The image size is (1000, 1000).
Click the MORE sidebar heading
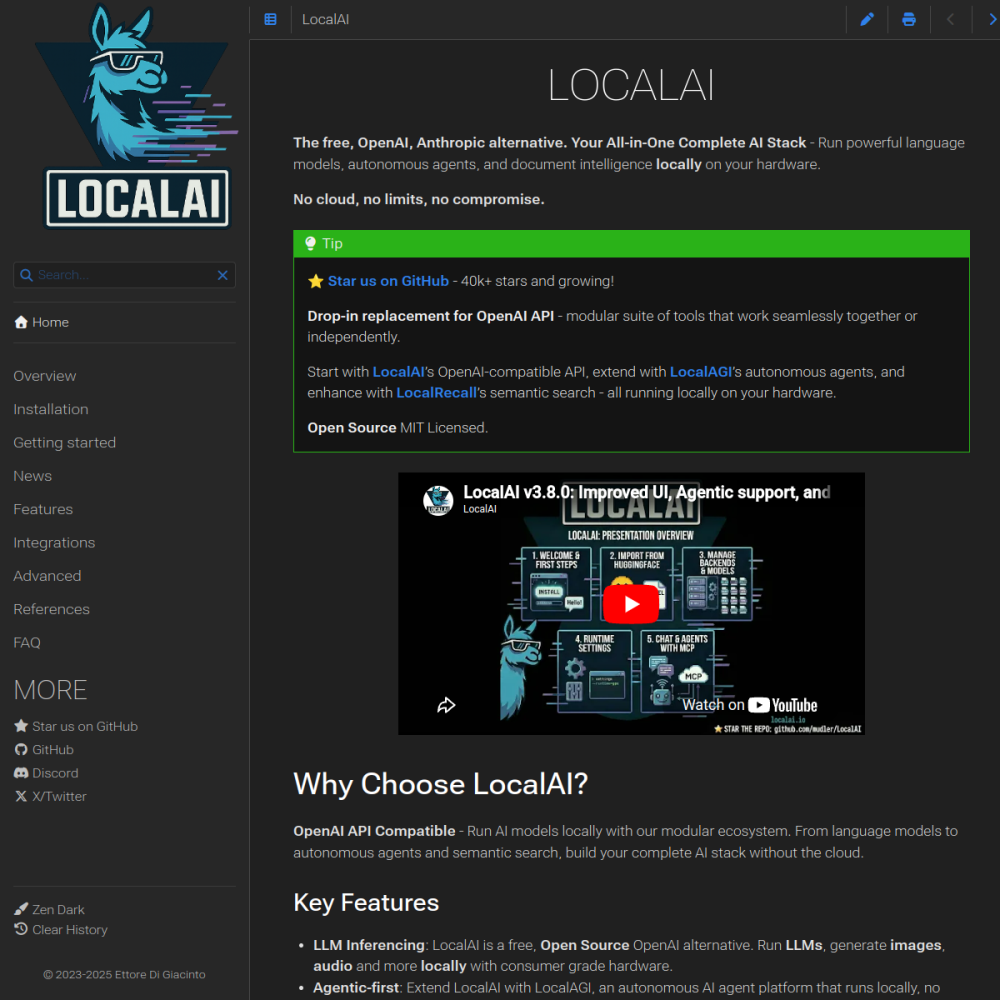click(50, 690)
